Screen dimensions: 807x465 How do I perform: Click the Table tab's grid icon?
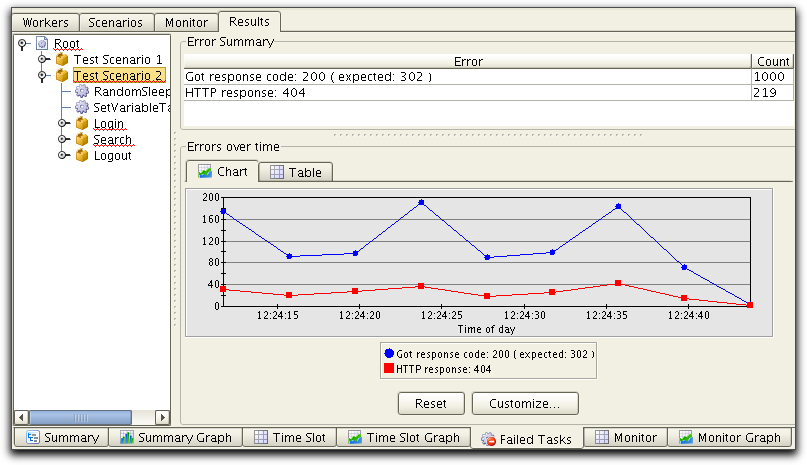tap(277, 172)
